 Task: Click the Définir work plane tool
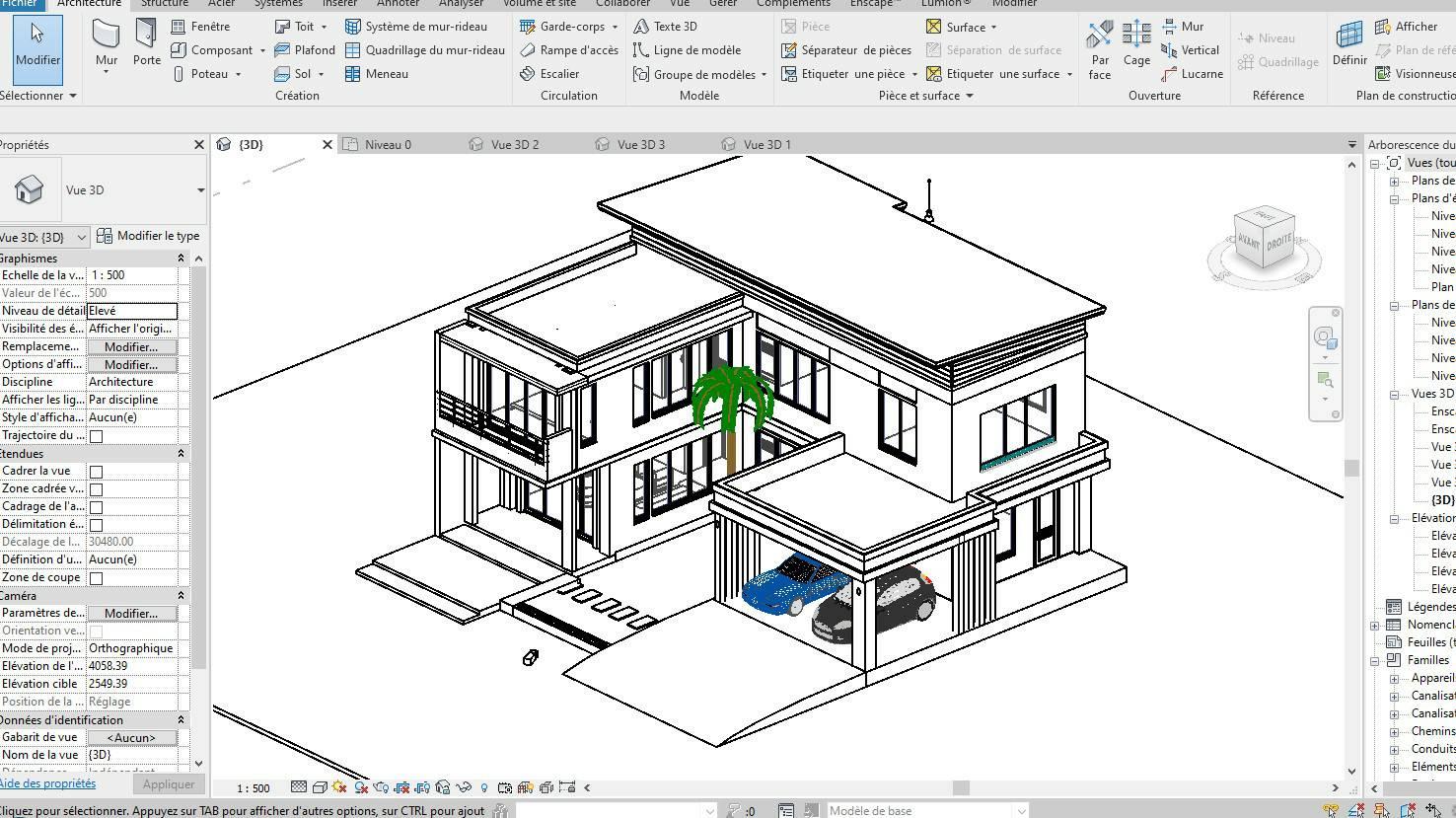1349,43
